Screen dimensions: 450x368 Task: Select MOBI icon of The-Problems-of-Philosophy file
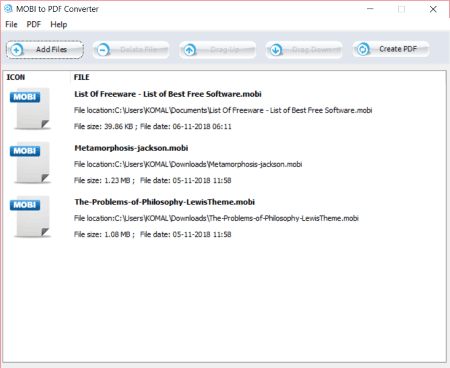coord(30,217)
